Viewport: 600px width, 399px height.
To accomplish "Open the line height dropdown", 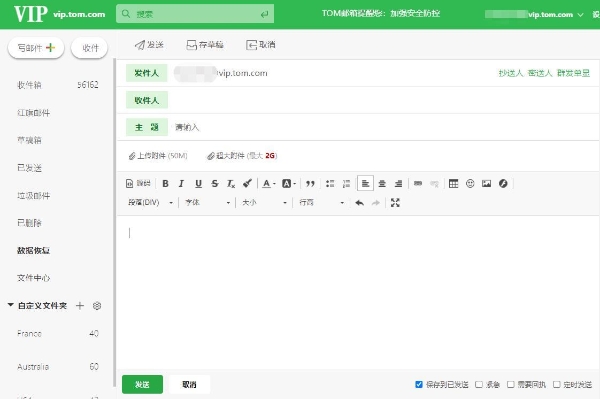I will 321,203.
